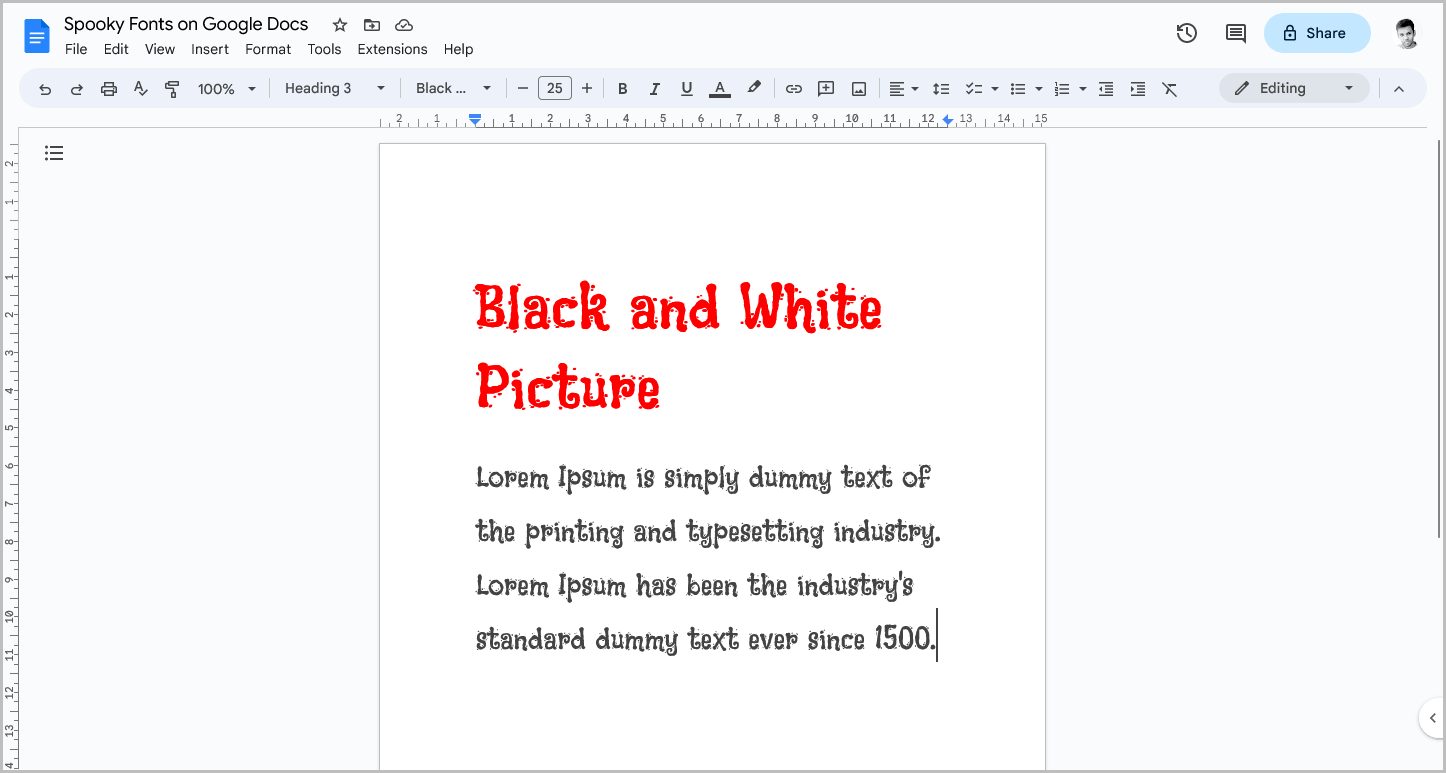Viewport: 1446px width, 773px height.
Task: Select the Paint format tool
Action: coord(172,88)
